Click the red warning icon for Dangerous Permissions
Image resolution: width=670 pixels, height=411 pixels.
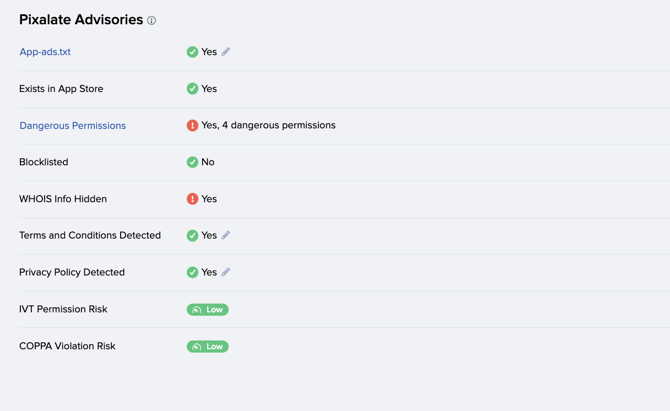[192, 125]
